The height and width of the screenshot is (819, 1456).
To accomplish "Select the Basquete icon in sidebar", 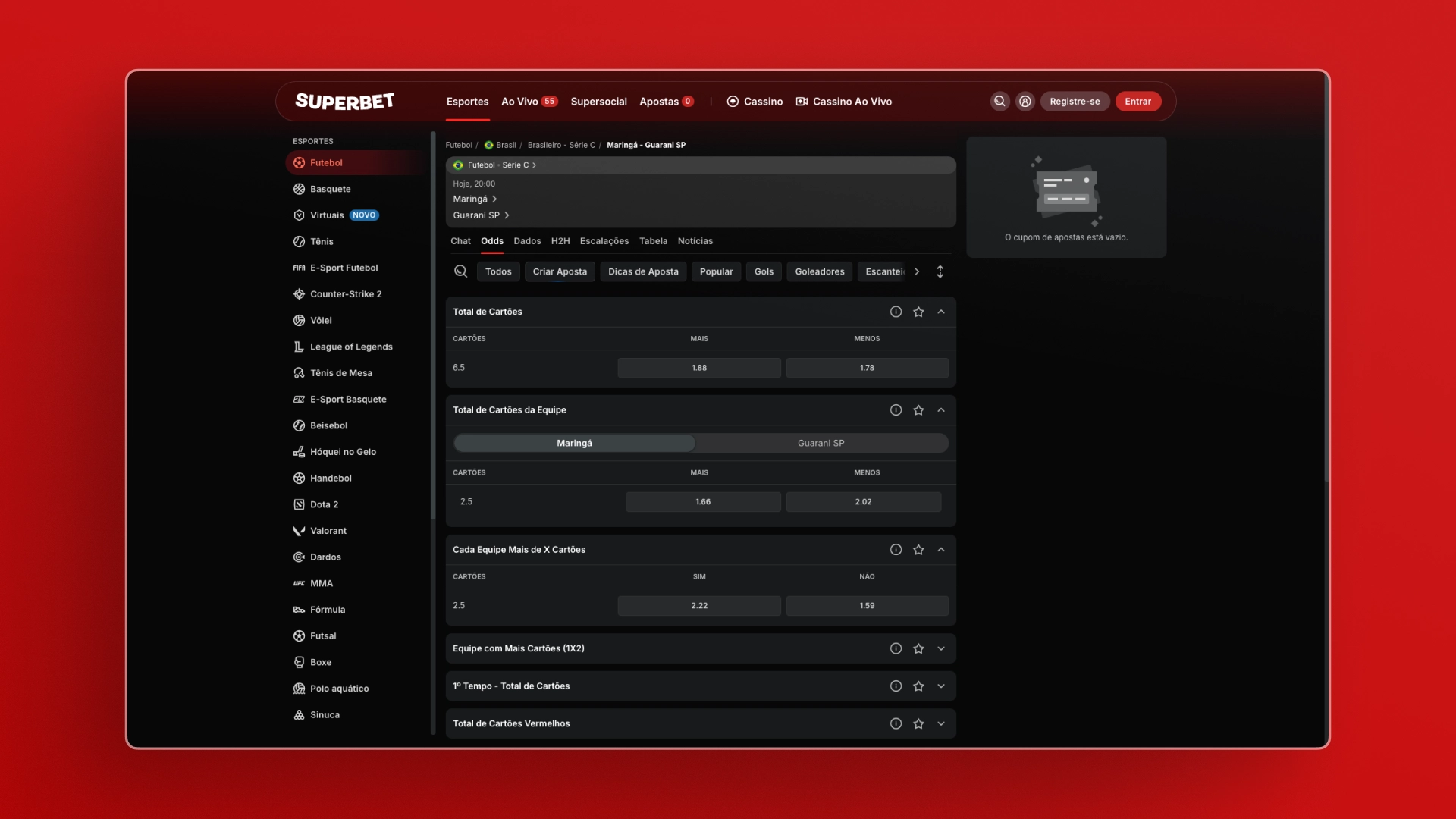I will pyautogui.click(x=299, y=189).
